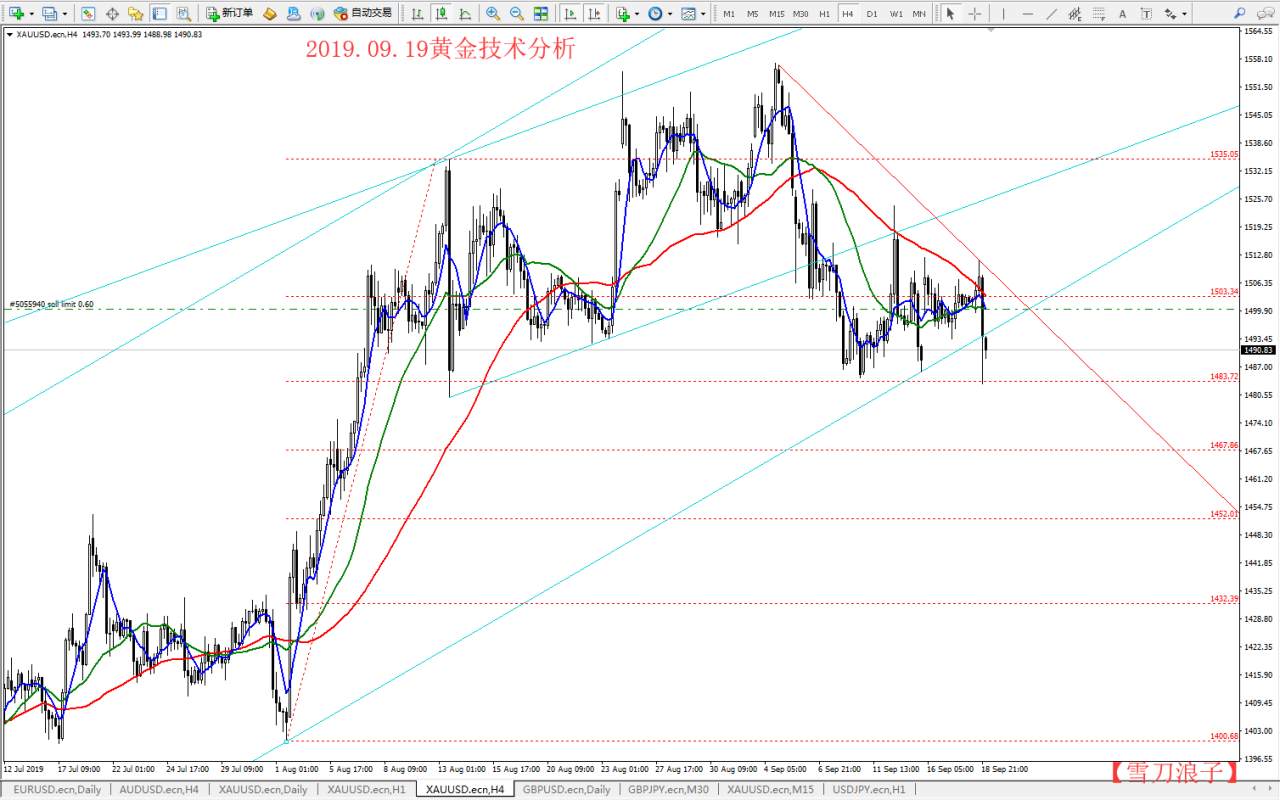The width and height of the screenshot is (1280, 800).
Task: Select the M1 timeframe
Action: point(729,14)
